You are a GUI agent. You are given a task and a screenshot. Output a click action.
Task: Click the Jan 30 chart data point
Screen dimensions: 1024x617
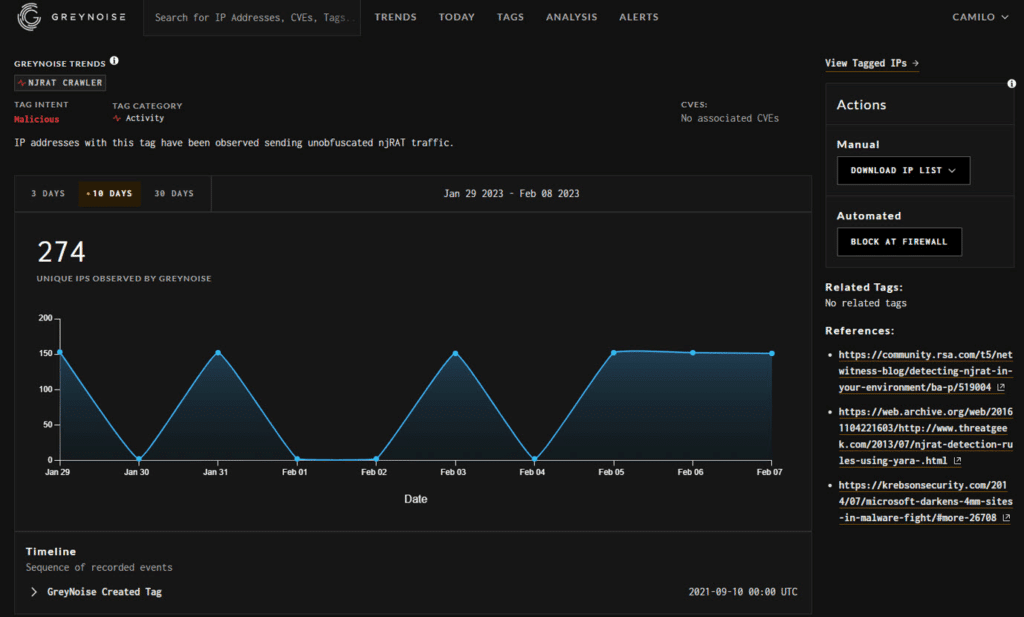[x=139, y=459]
